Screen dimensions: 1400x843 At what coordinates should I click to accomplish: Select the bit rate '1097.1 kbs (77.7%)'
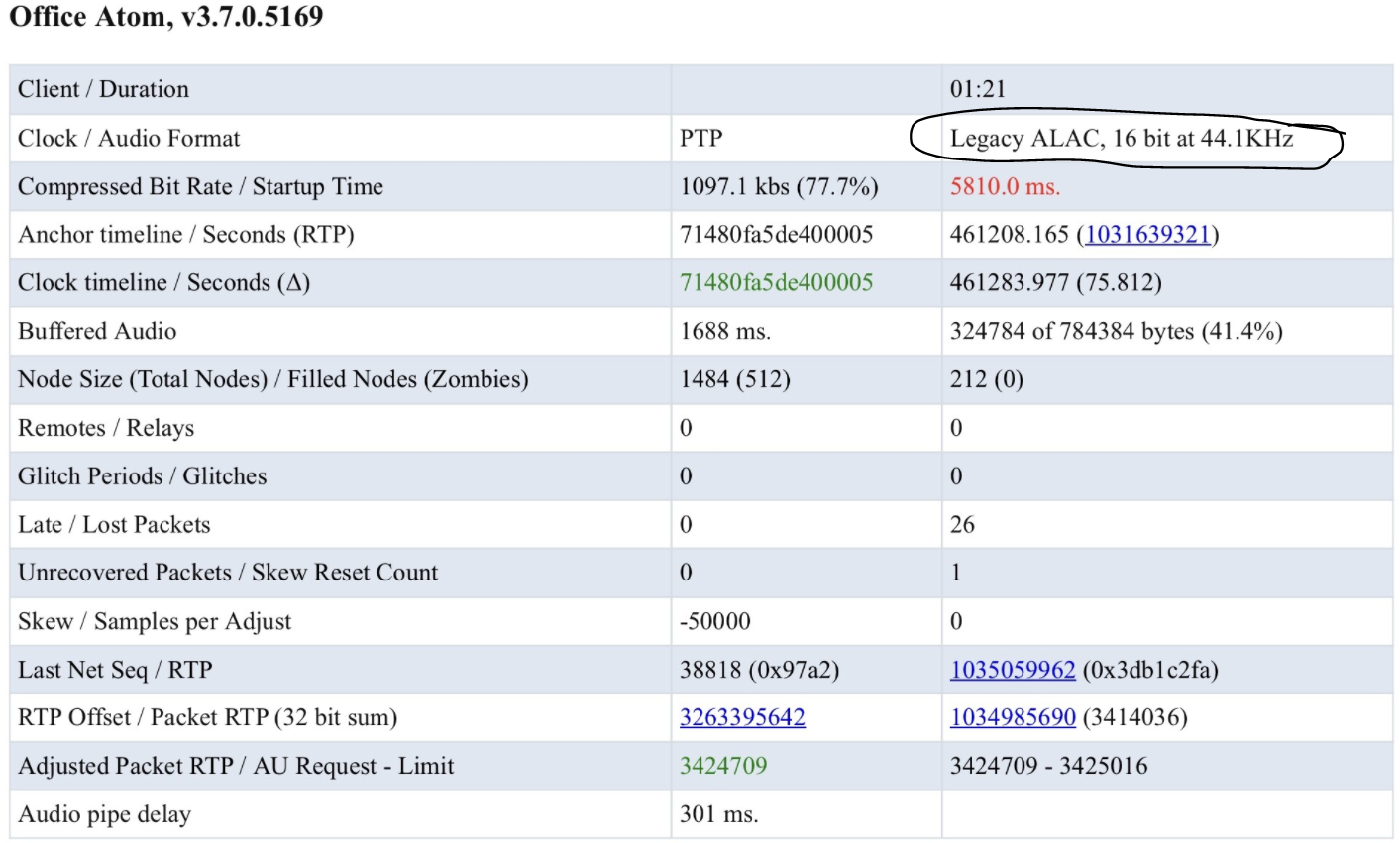779,187
